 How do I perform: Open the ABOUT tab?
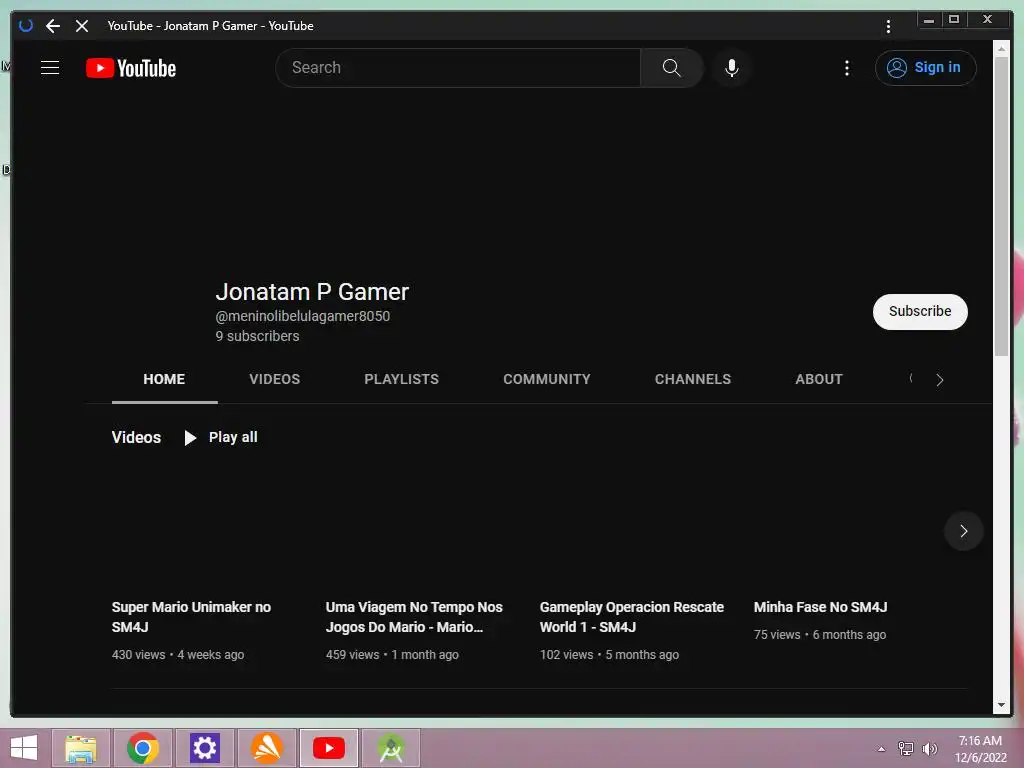click(x=819, y=379)
